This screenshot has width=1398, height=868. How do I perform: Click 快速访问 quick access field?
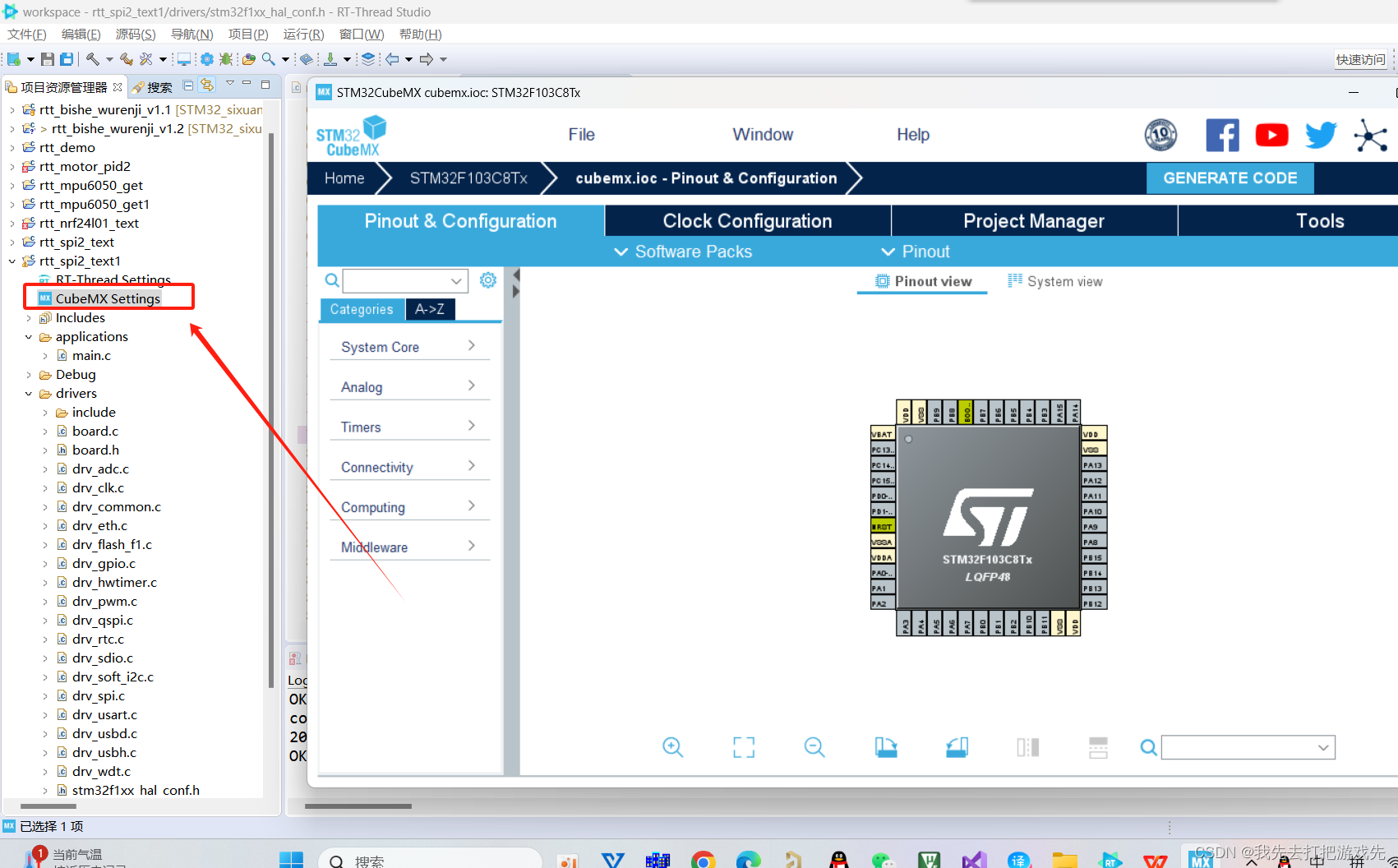pyautogui.click(x=1361, y=59)
